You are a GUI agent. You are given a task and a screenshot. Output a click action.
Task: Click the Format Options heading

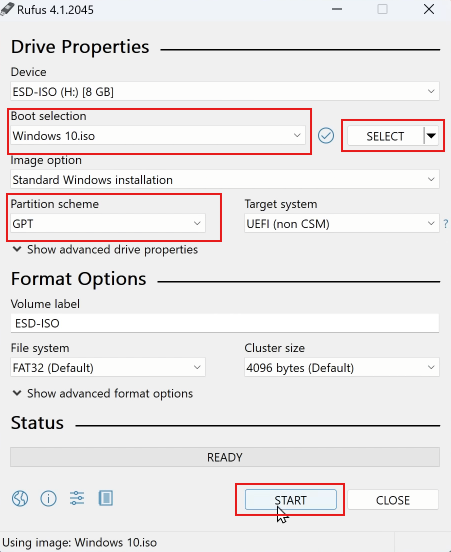(x=79, y=279)
